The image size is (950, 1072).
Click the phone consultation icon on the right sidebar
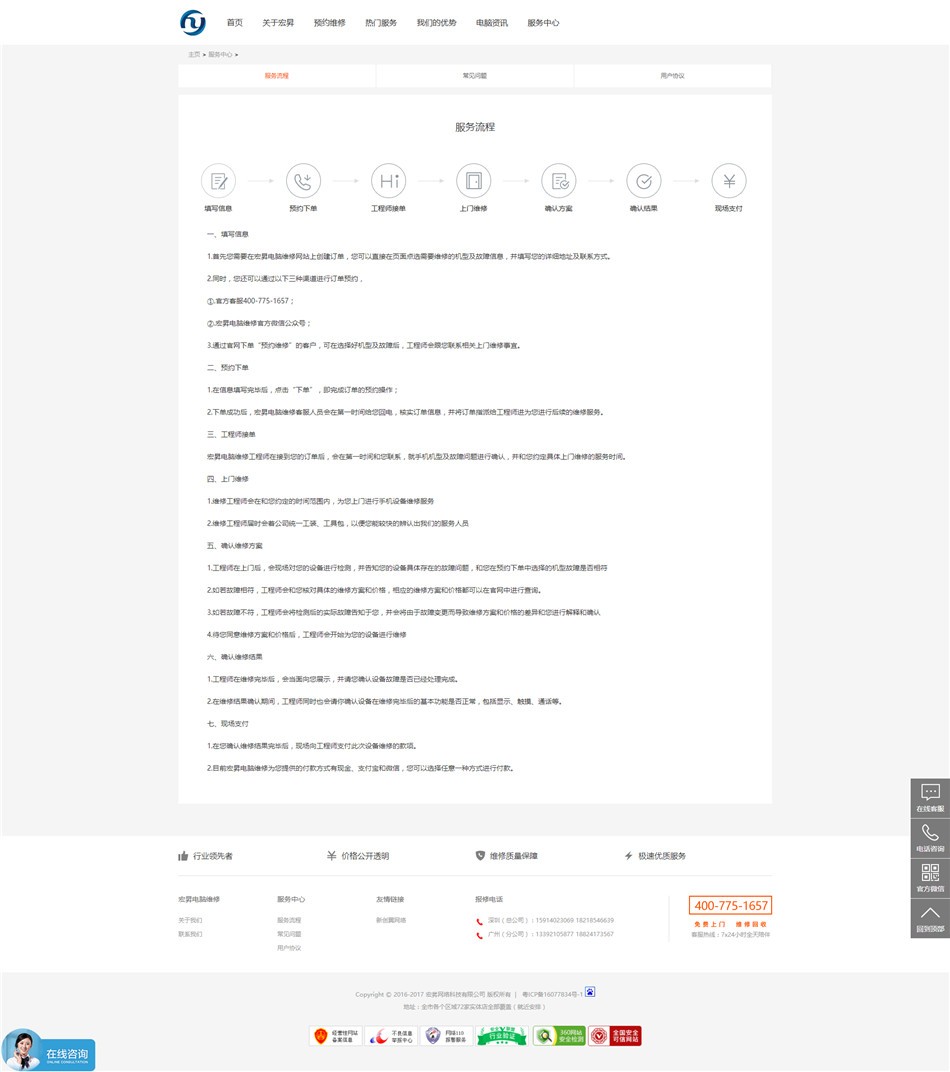(929, 834)
